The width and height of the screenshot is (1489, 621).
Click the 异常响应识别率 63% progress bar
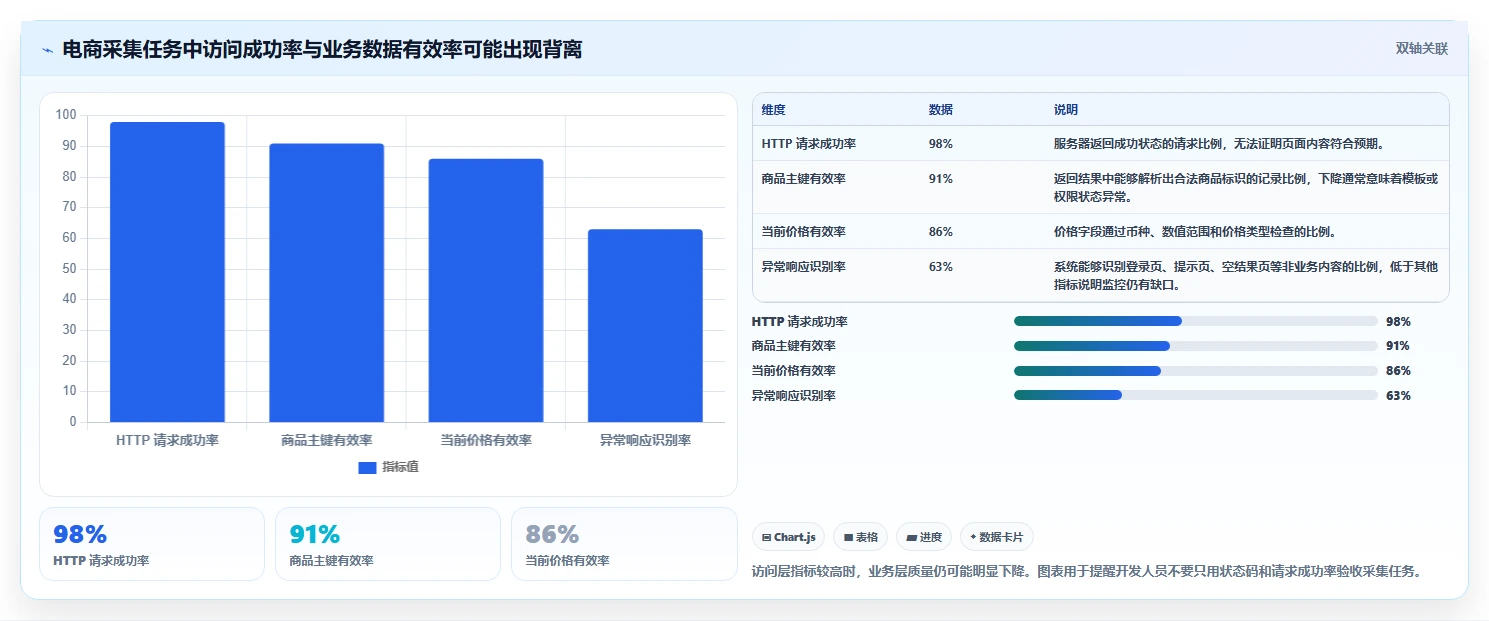coord(1196,395)
